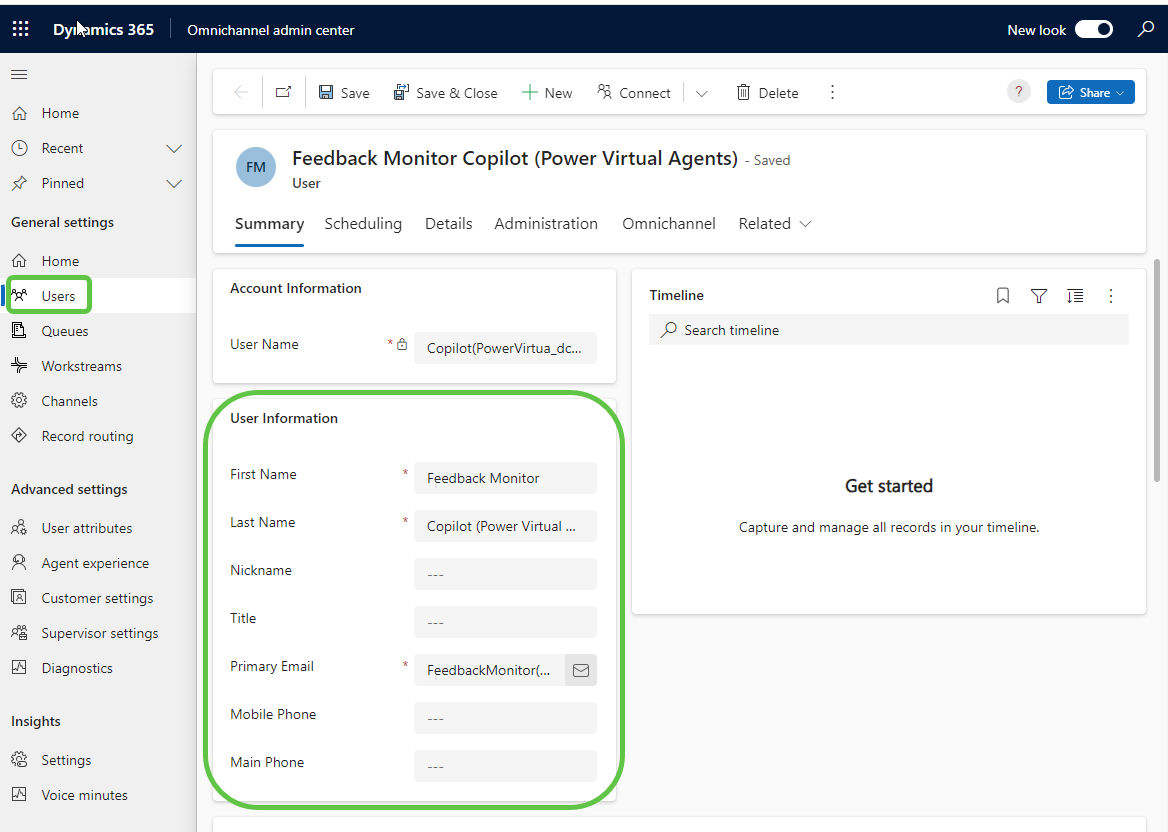Click the open in new window icon

click(283, 92)
